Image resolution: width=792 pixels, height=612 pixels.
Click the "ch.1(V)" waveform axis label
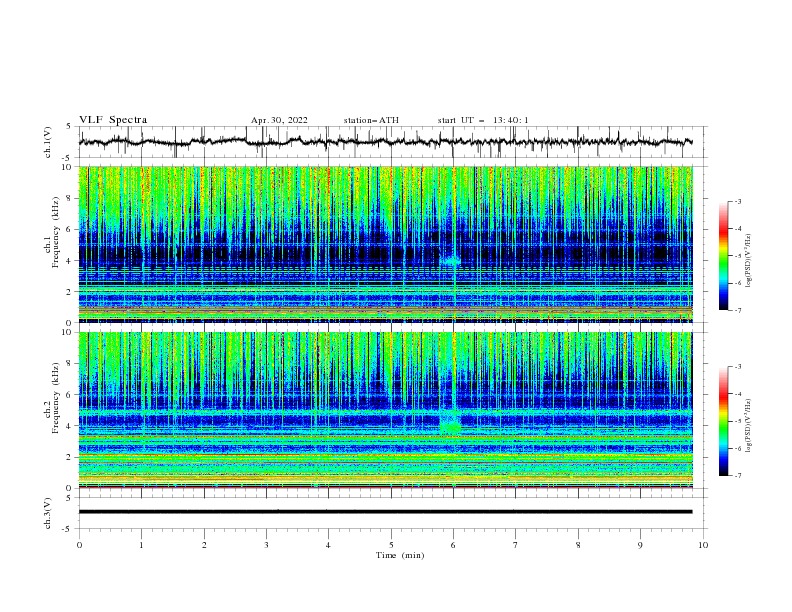pyautogui.click(x=48, y=142)
